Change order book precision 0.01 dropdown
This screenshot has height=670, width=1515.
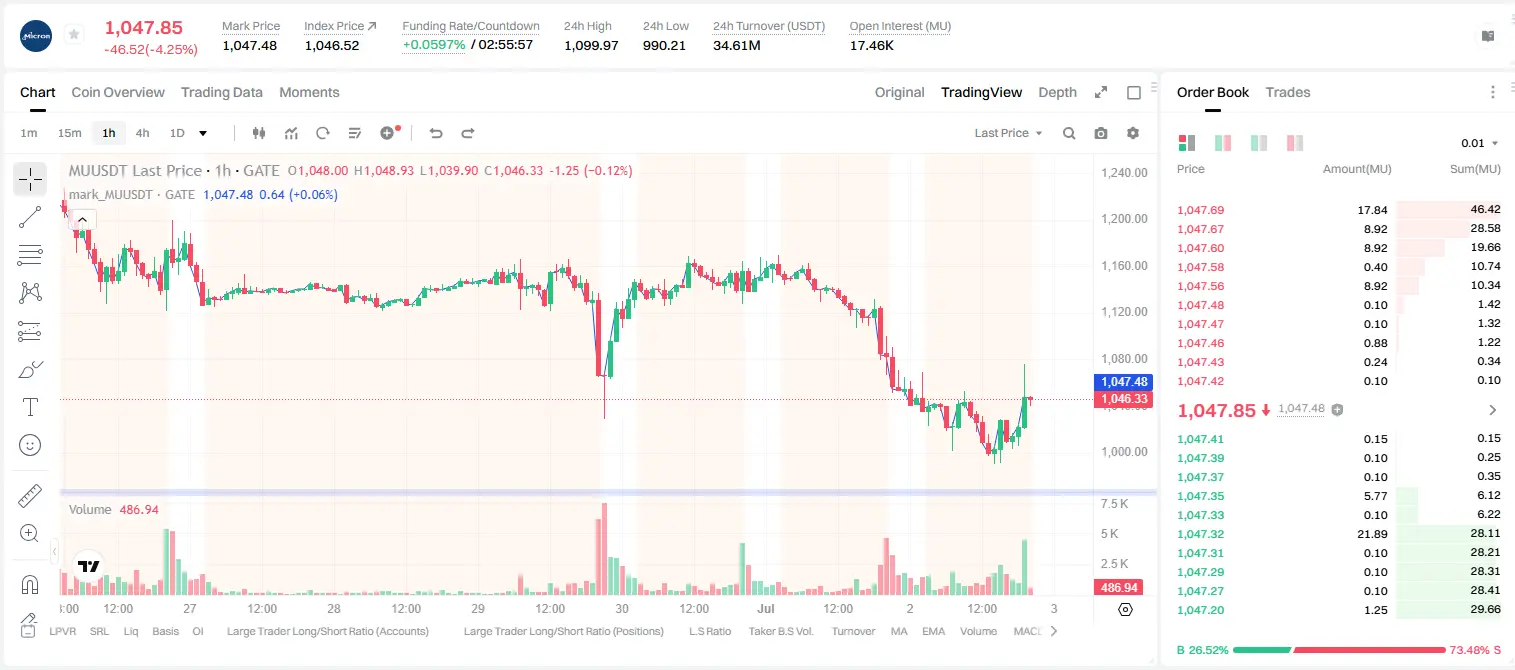click(x=1480, y=143)
